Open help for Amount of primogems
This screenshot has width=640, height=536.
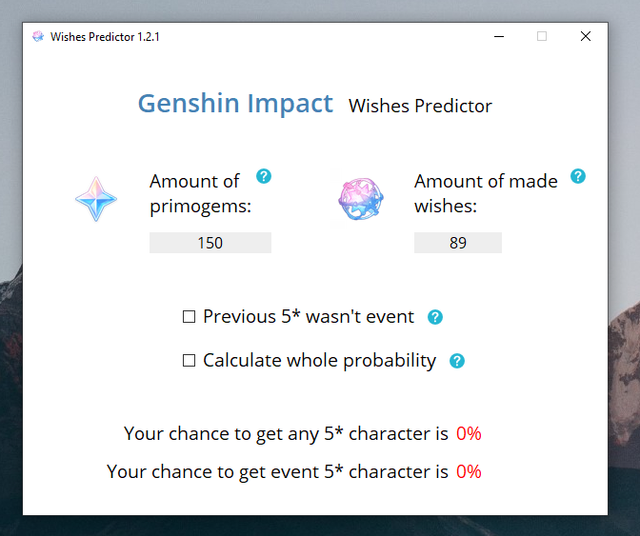(264, 176)
